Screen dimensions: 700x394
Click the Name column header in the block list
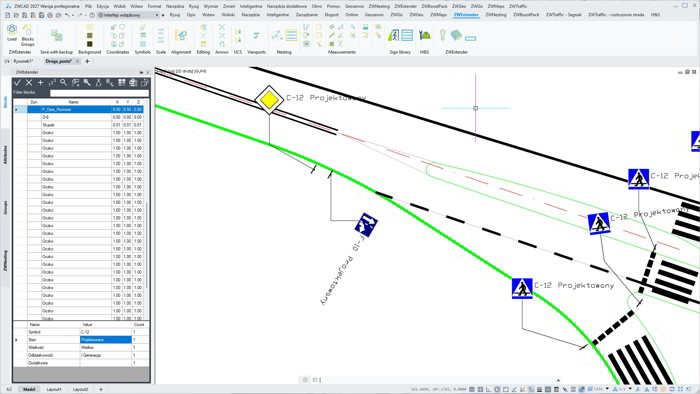(74, 102)
